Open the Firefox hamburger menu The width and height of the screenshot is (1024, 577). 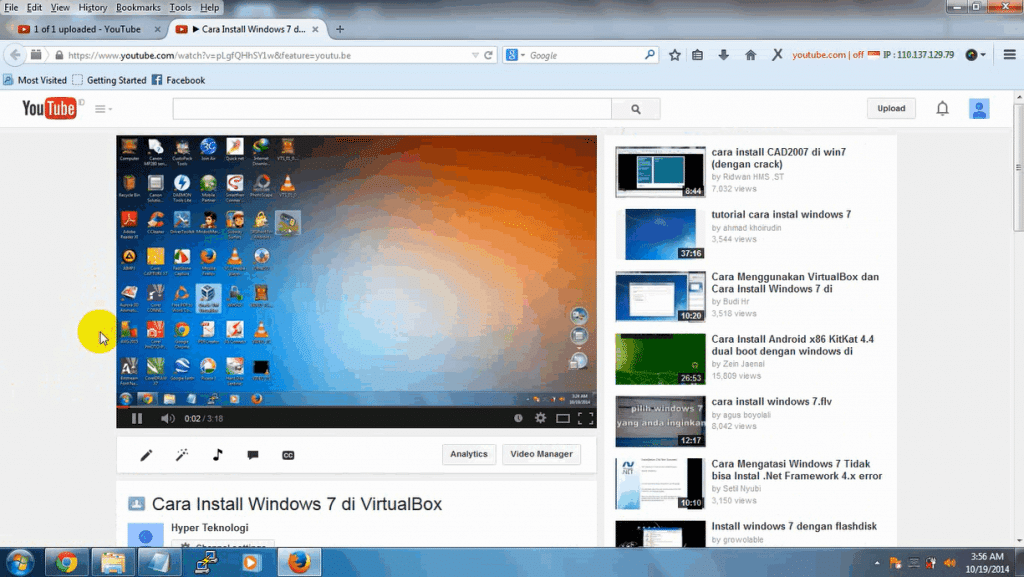coord(1010,55)
